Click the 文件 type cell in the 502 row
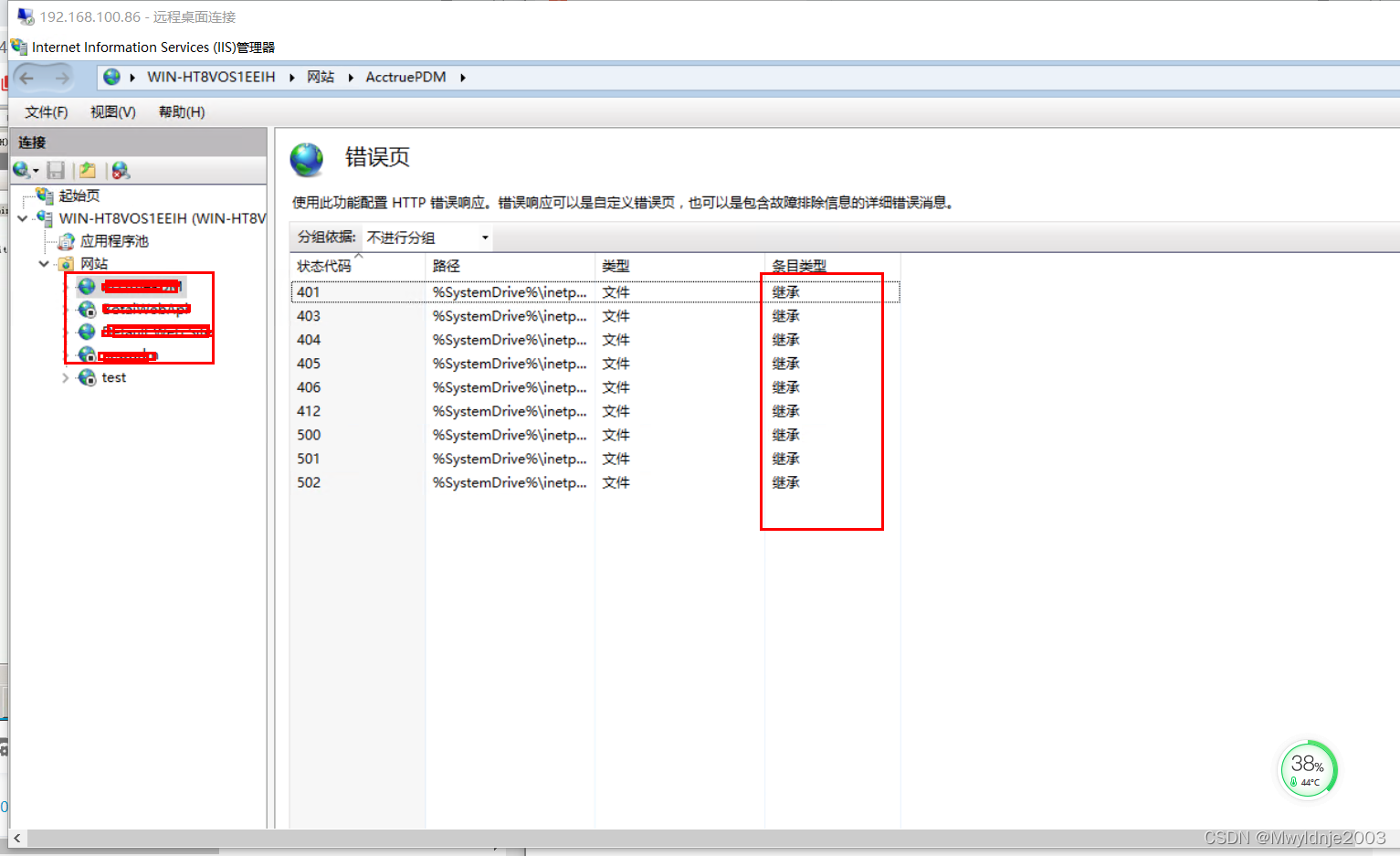 pyautogui.click(x=616, y=482)
